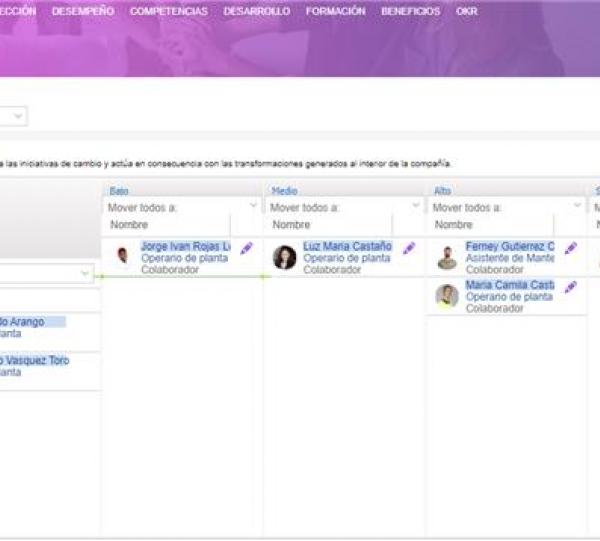Image resolution: width=600 pixels, height=541 pixels.
Task: Click Maria Camila profile photo
Action: pos(447,296)
